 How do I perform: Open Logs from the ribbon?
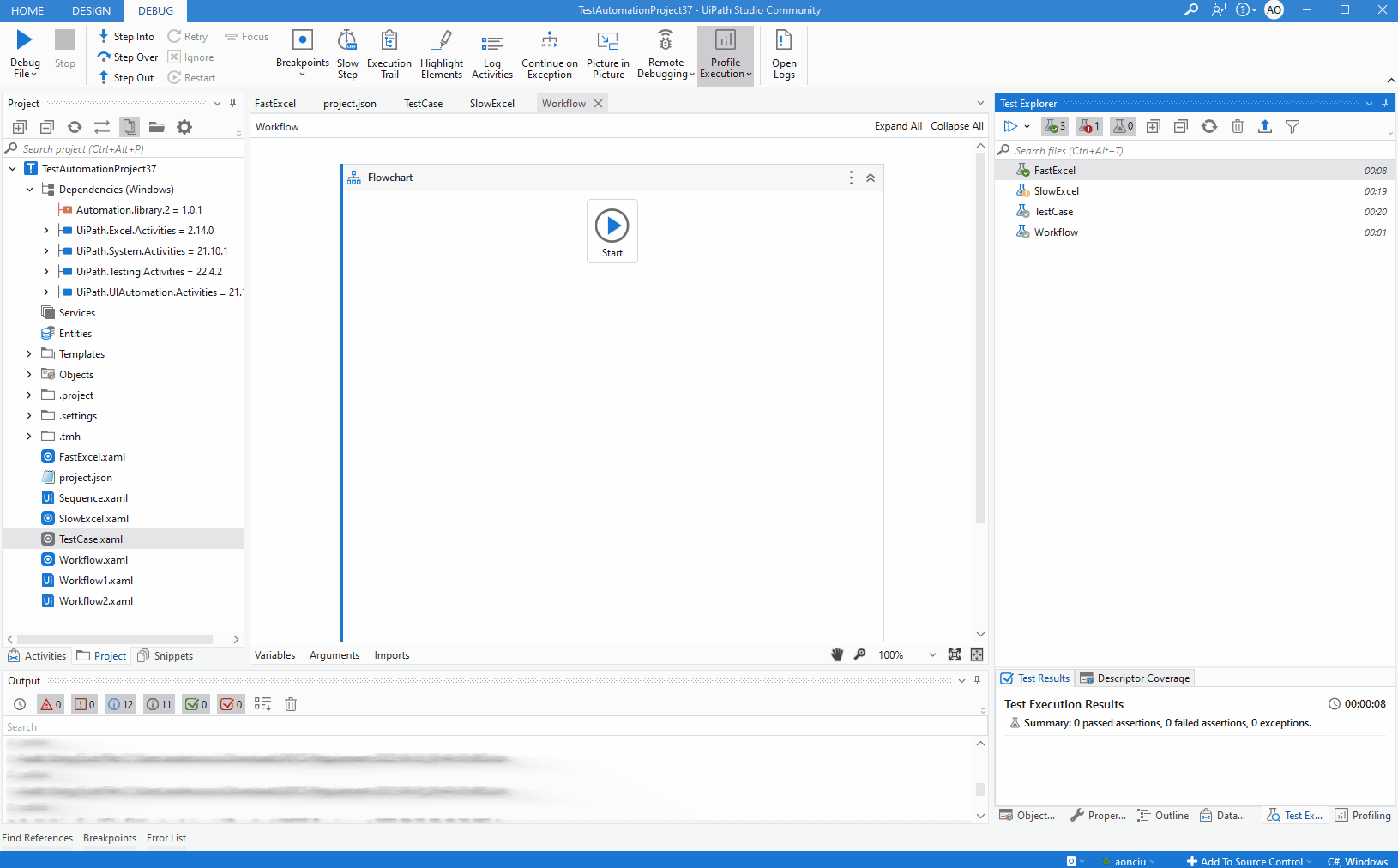pyautogui.click(x=784, y=55)
